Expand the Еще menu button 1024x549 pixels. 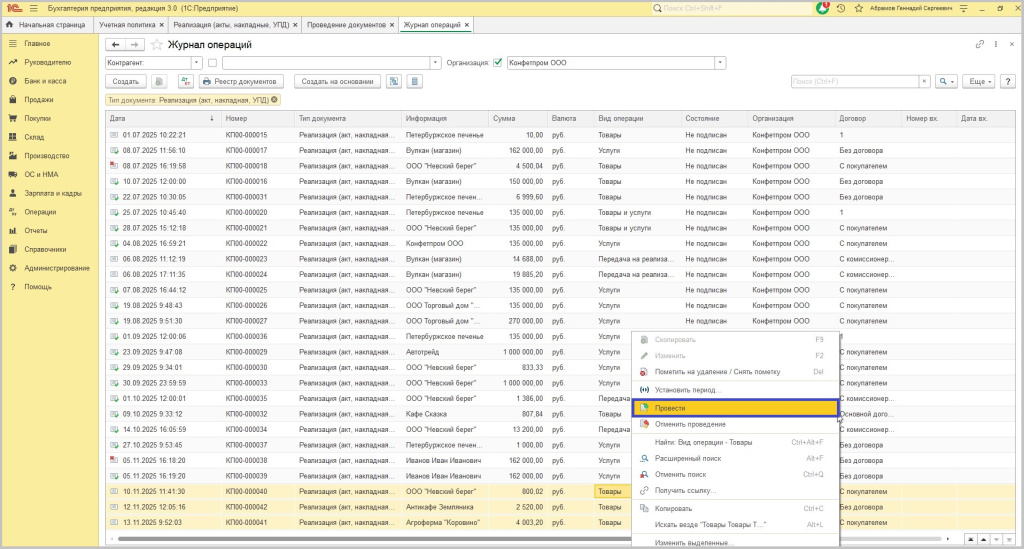pyautogui.click(x=978, y=82)
